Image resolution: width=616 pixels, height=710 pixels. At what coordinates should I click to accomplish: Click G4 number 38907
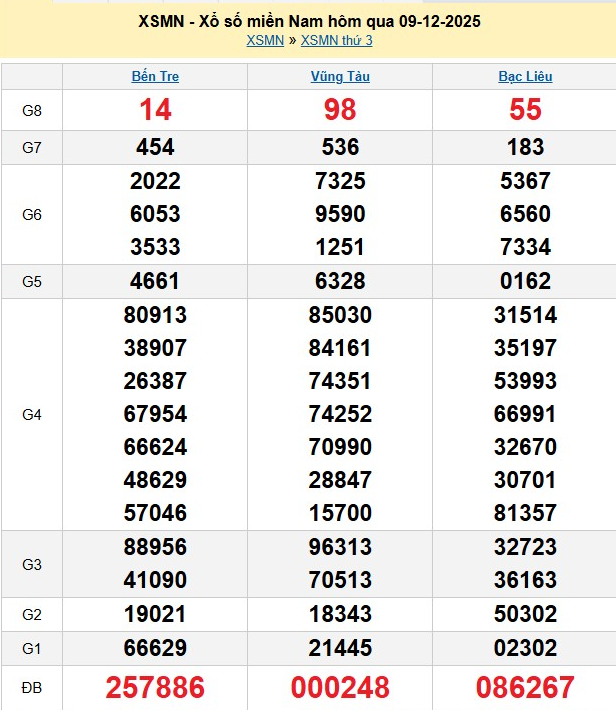coord(155,348)
